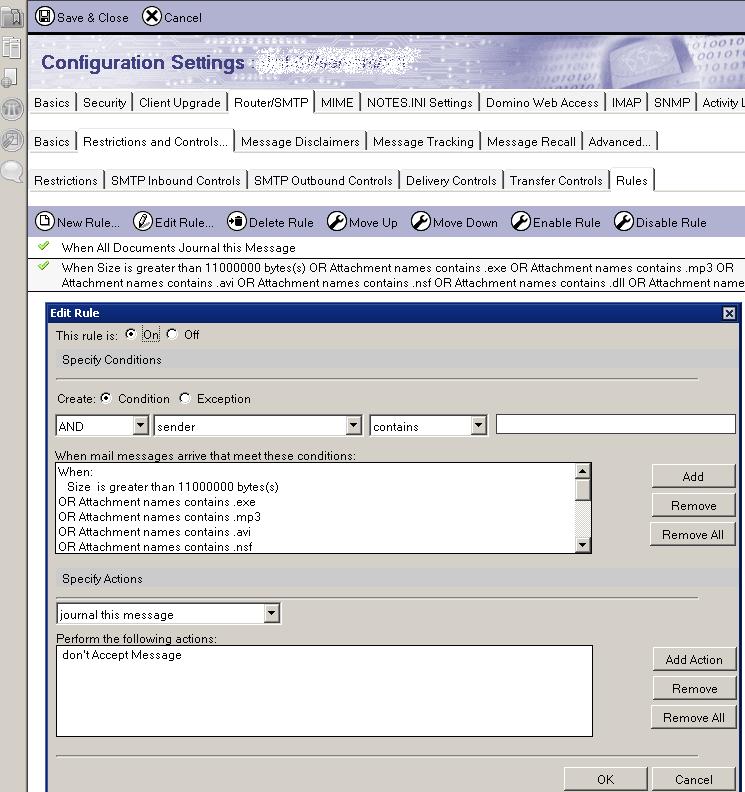The width and height of the screenshot is (745, 792).
Task: Click the Delete Rule trash icon
Action: click(x=236, y=221)
